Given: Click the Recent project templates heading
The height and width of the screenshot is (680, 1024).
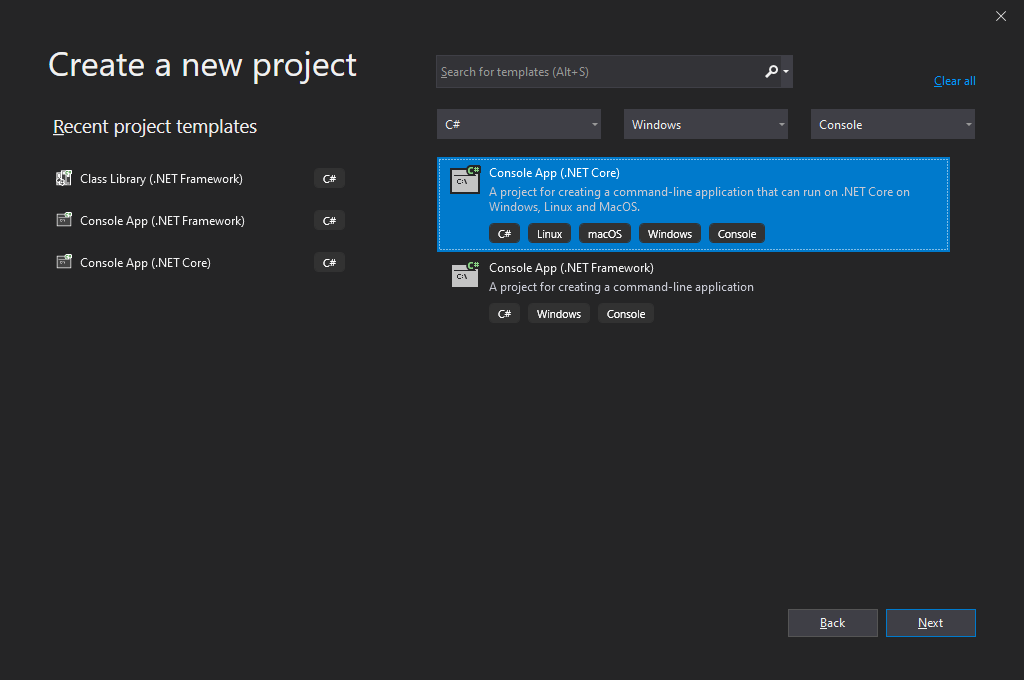Looking at the screenshot, I should coord(155,126).
